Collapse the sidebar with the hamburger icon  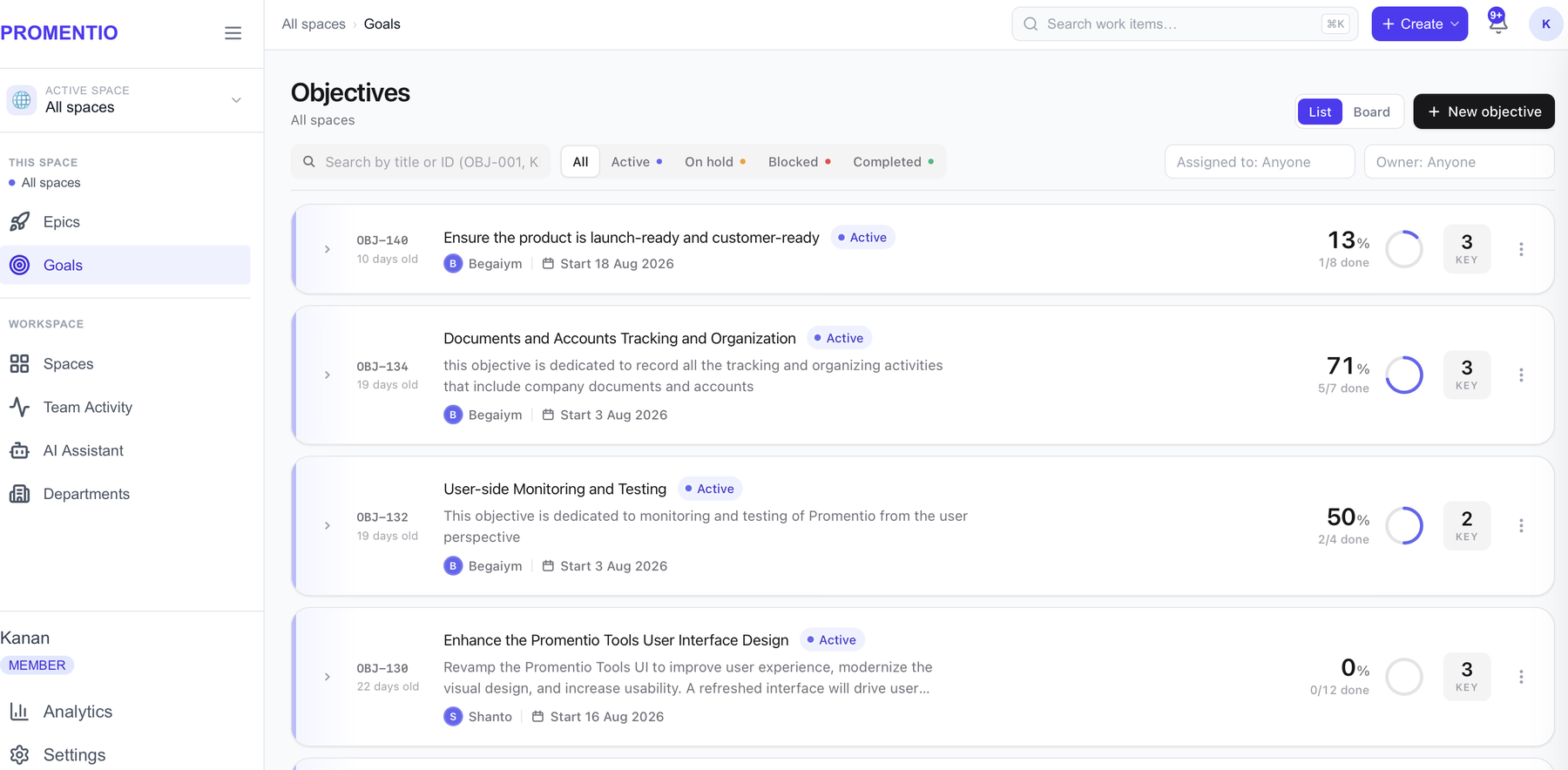pyautogui.click(x=233, y=33)
